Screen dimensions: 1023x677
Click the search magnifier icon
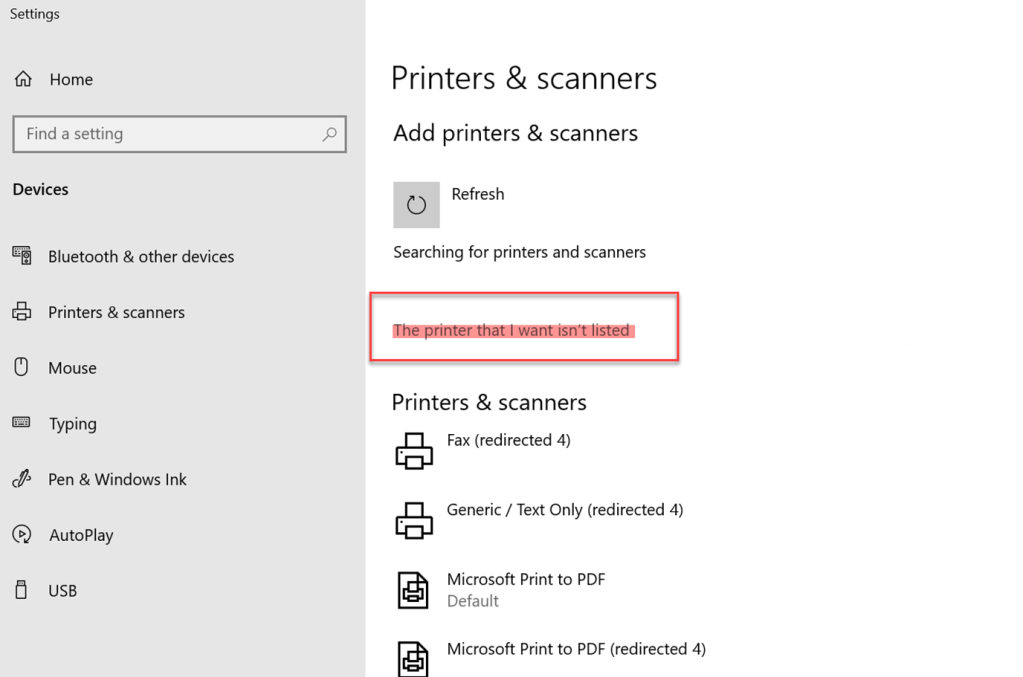point(329,134)
